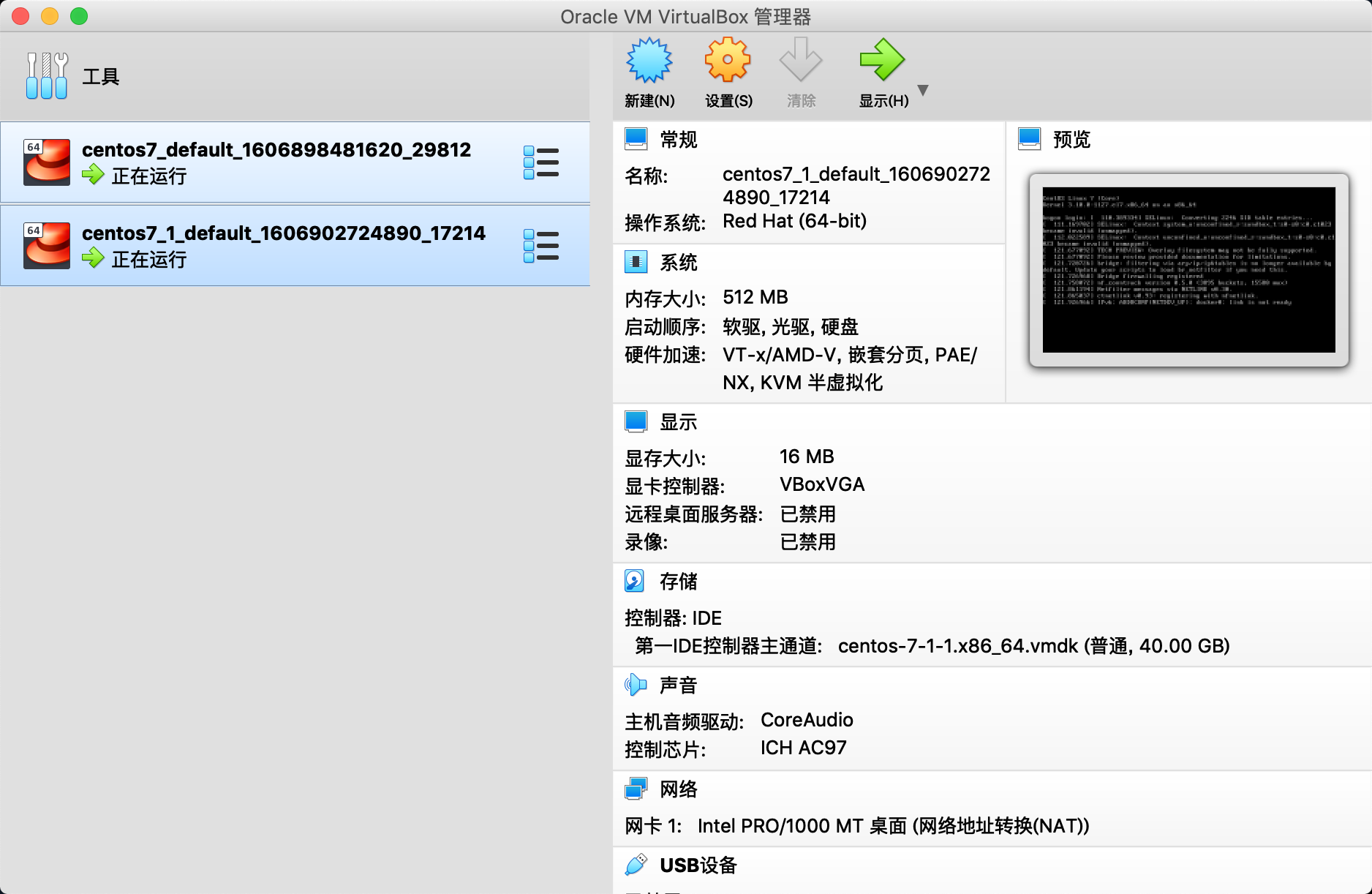Viewport: 1372px width, 894px height.
Task: Open the General (常规) section header
Action: [x=679, y=139]
